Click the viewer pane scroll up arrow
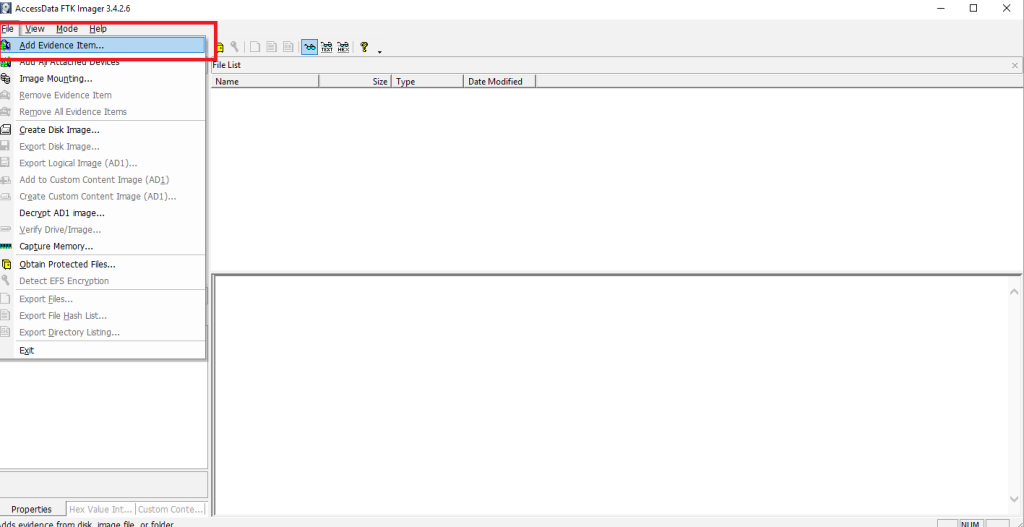 pyautogui.click(x=1014, y=293)
